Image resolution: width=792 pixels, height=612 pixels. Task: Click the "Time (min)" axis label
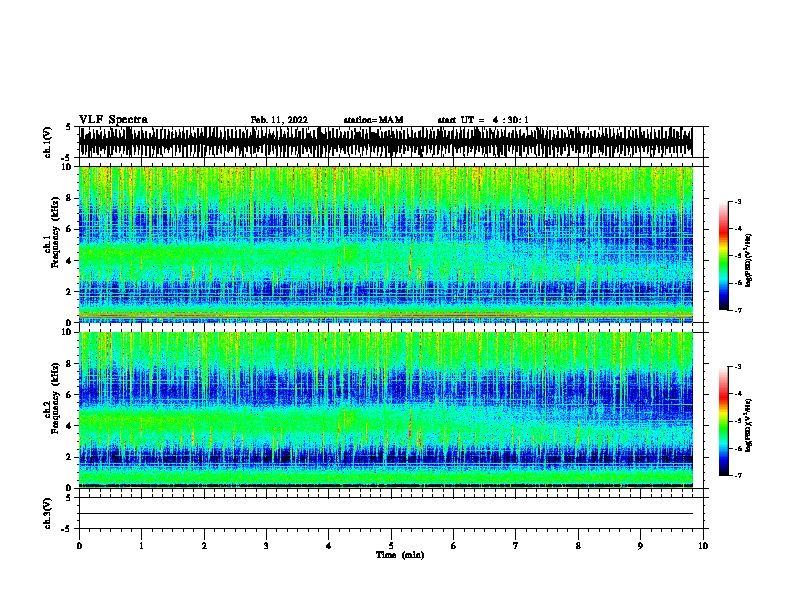point(400,555)
